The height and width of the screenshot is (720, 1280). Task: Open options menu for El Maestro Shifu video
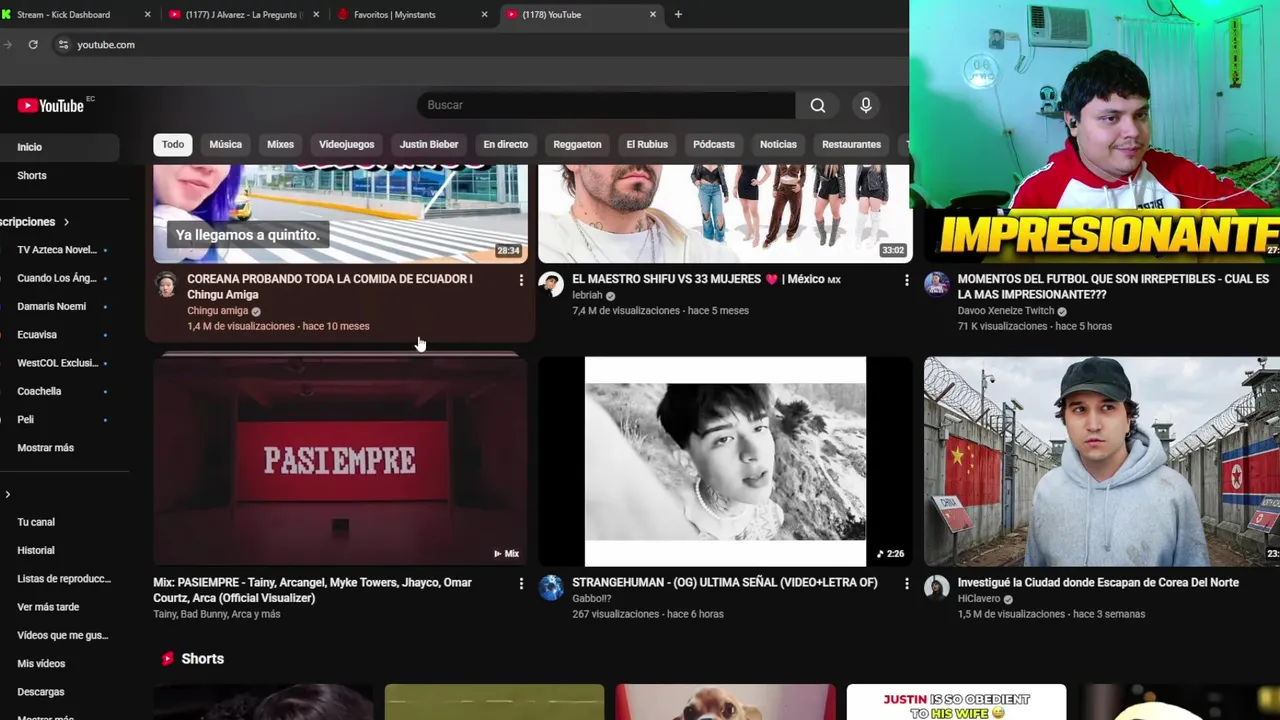click(x=907, y=280)
